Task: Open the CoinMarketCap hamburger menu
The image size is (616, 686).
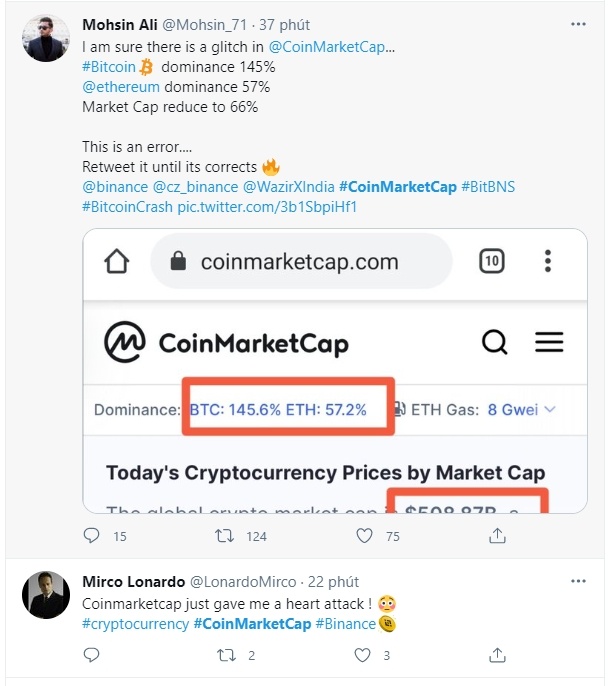Action: point(549,343)
